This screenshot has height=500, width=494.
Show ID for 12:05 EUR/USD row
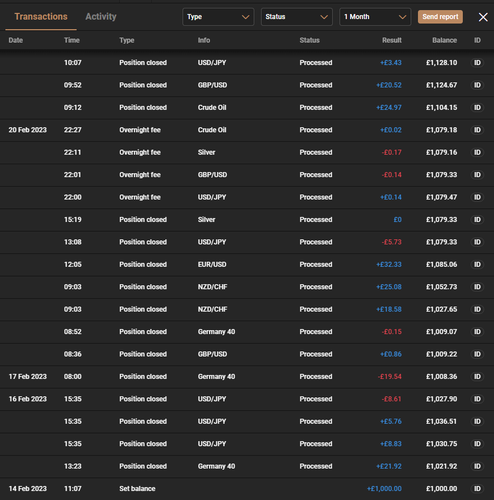[x=477, y=264]
